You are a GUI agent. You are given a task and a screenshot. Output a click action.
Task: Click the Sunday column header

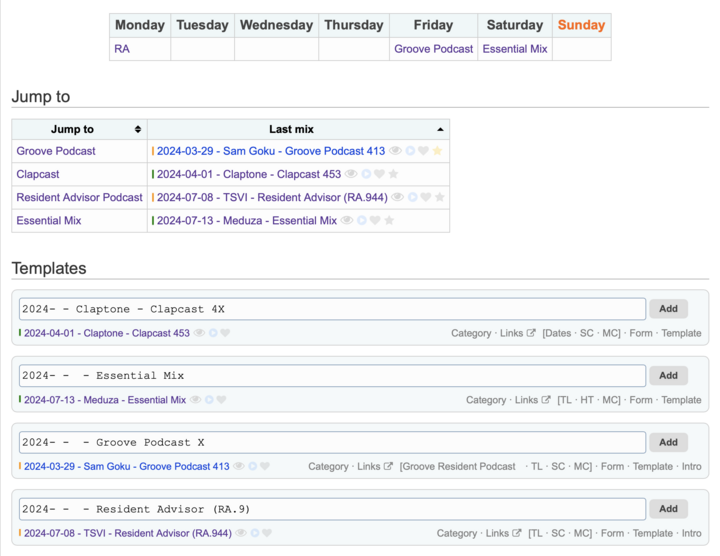tap(581, 25)
